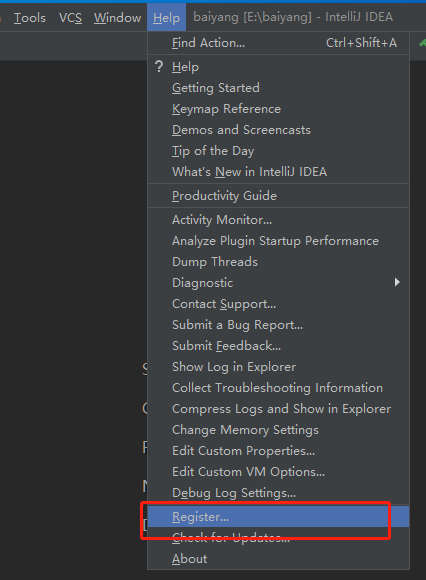Image resolution: width=426 pixels, height=580 pixels.
Task: Select Find Action... entry
Action: pyautogui.click(x=278, y=43)
